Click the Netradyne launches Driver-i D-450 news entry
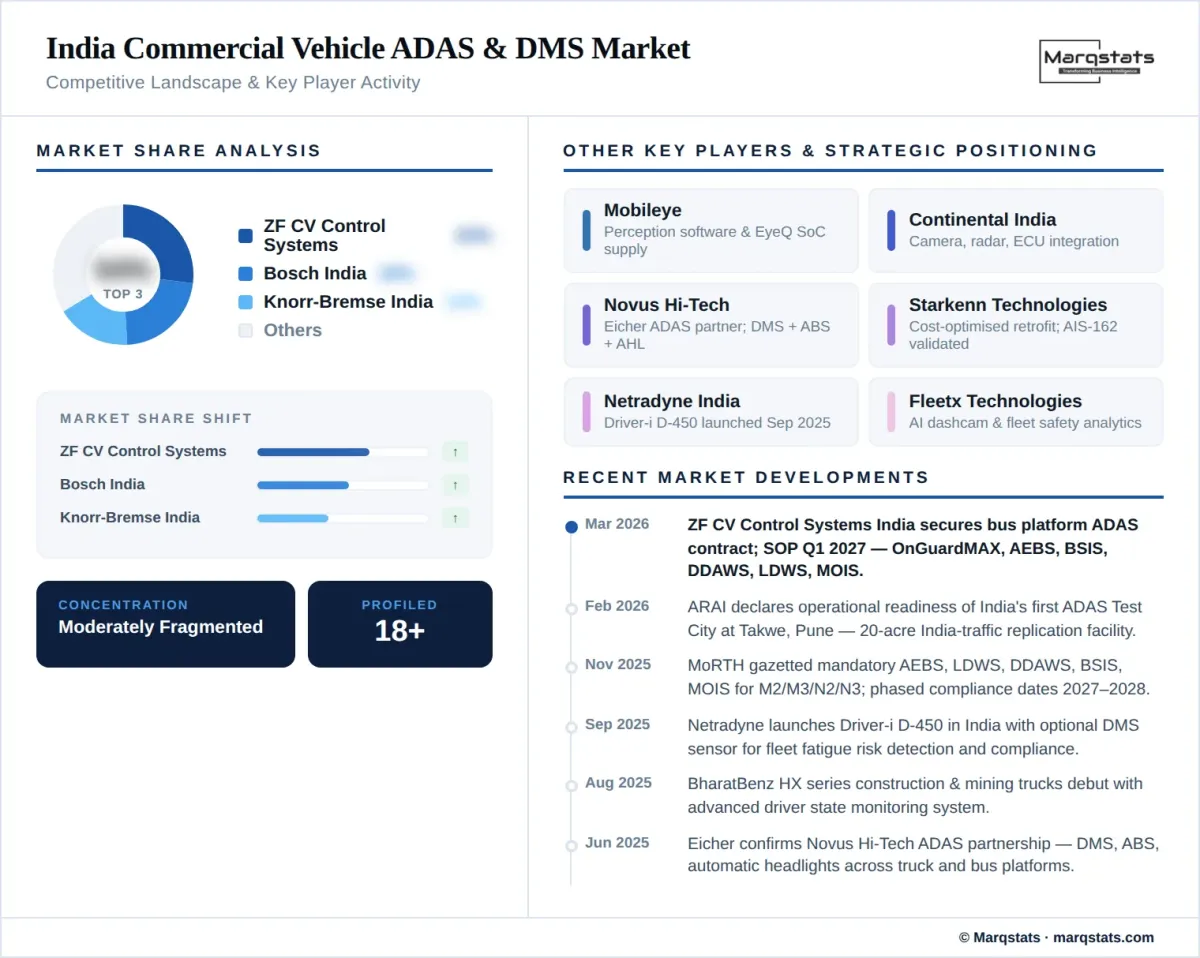 click(913, 737)
